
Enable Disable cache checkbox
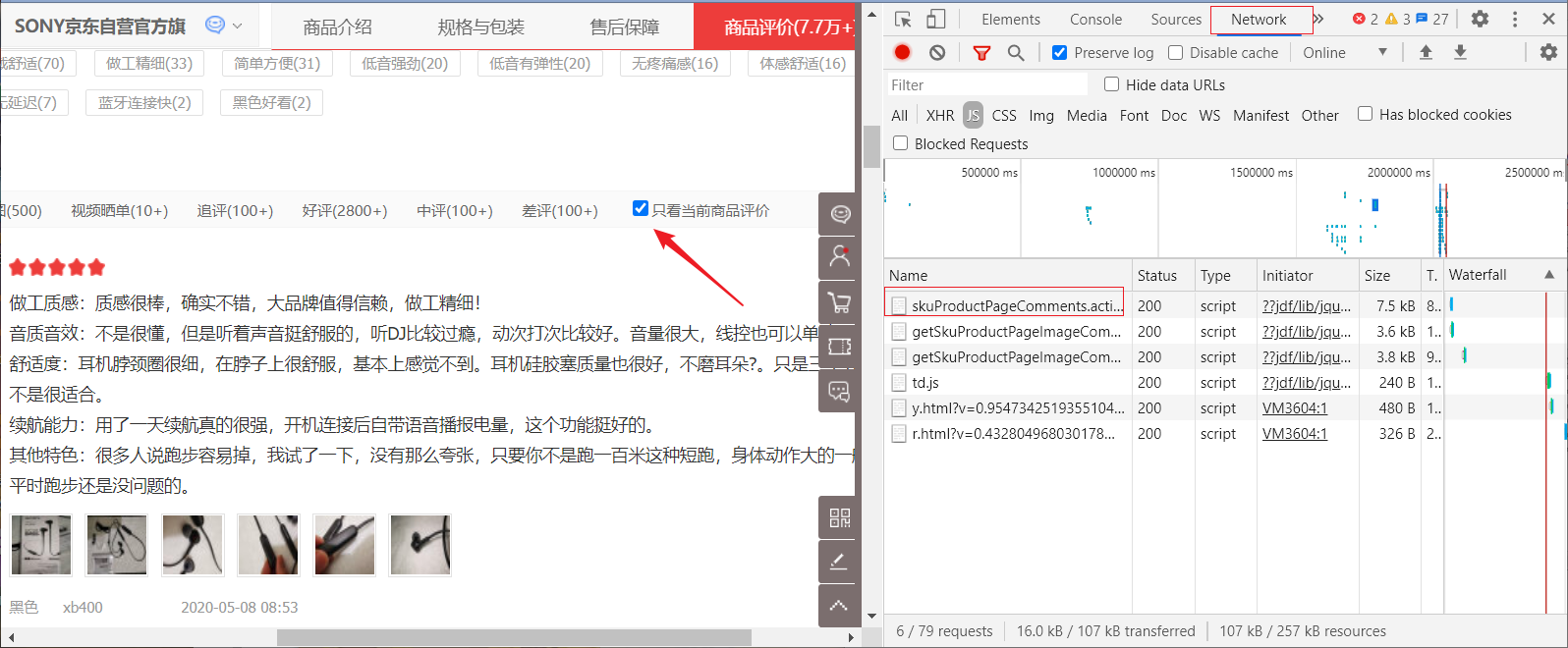pyautogui.click(x=1175, y=53)
